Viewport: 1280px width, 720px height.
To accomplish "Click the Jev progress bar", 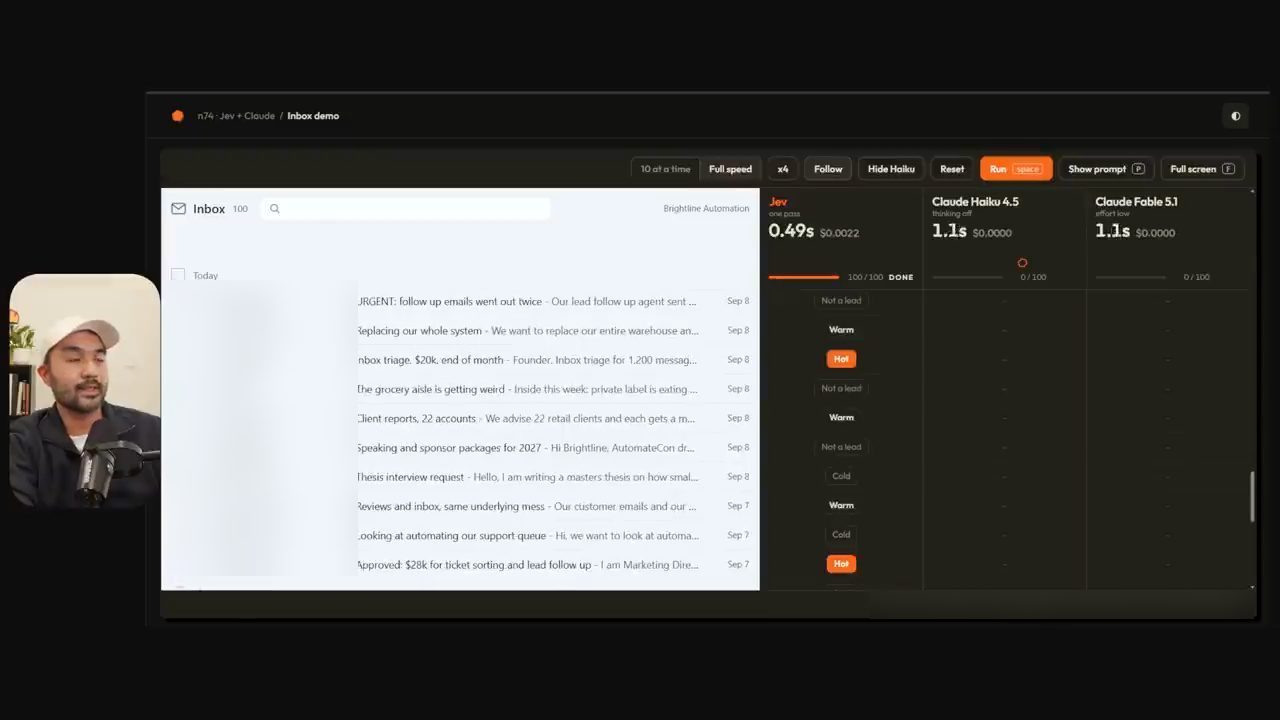I will pyautogui.click(x=804, y=277).
